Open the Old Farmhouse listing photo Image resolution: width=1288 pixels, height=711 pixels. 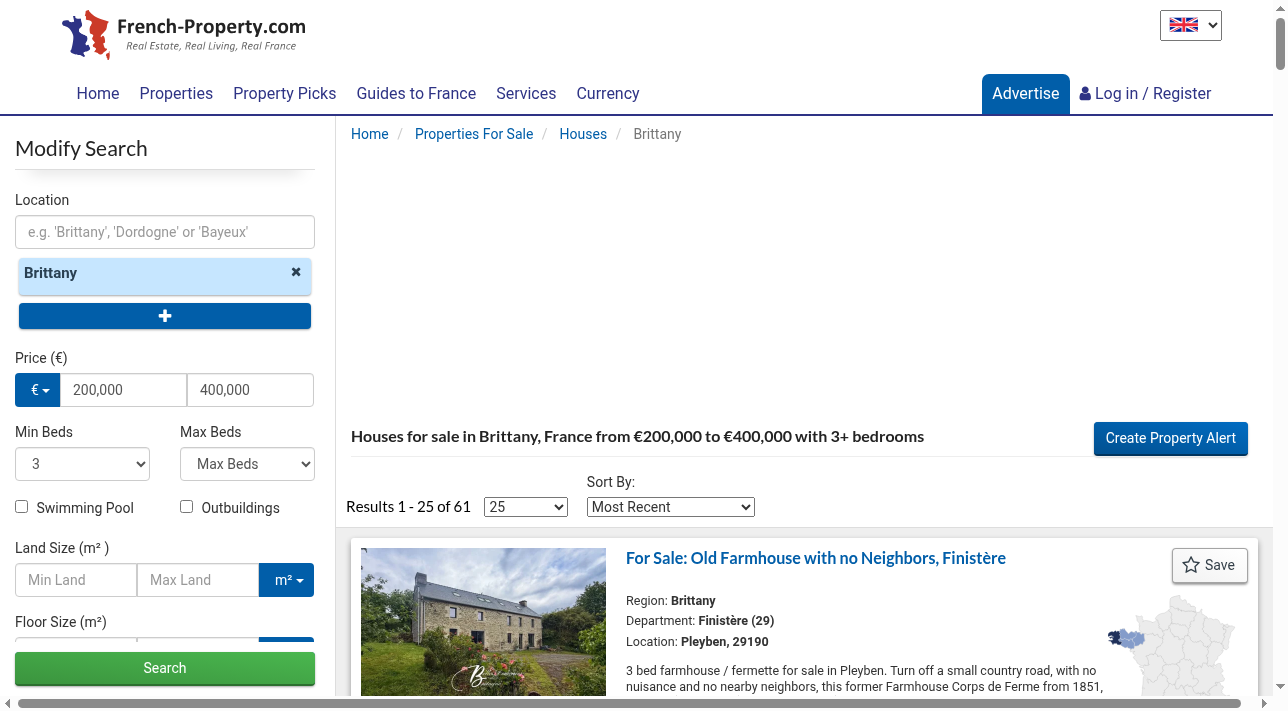(484, 622)
